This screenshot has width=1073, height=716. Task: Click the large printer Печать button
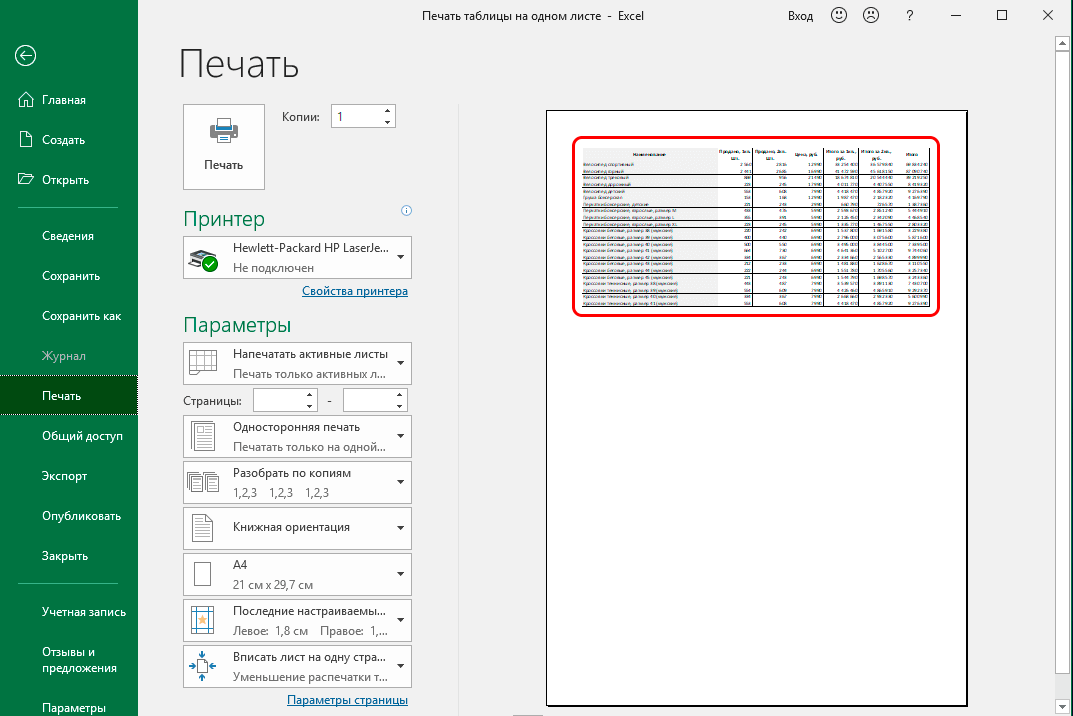(x=224, y=147)
